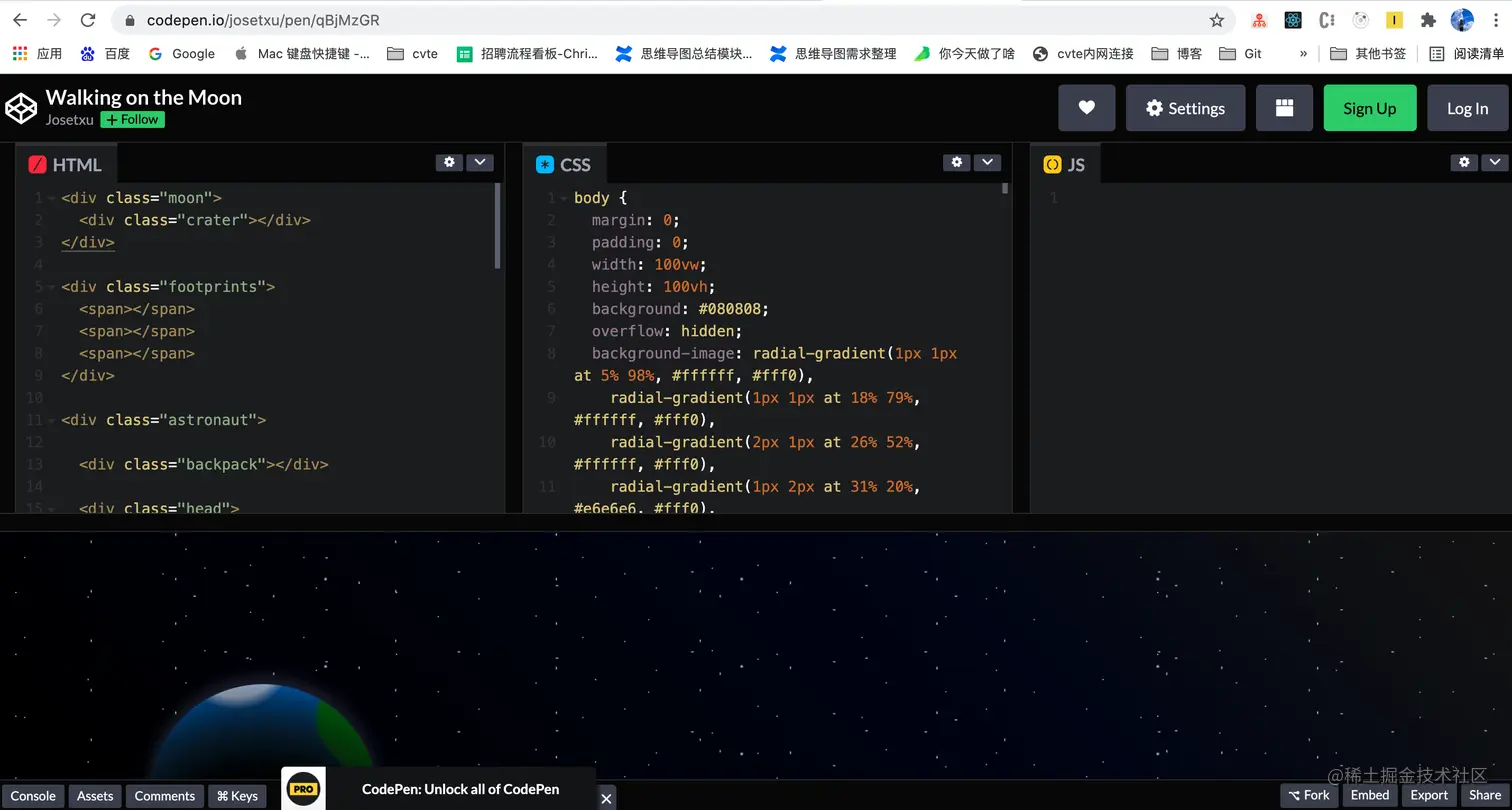Expand the CSS editor dropdown arrow
This screenshot has width=1512, height=810.
[988, 162]
